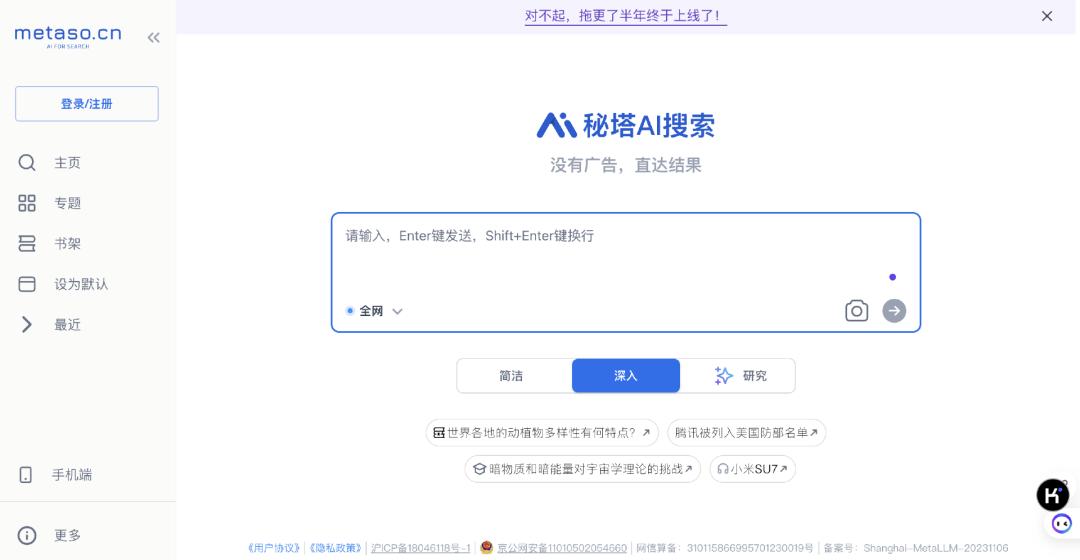Click the police badge icon in footer
1080x560 pixels.
(487, 548)
